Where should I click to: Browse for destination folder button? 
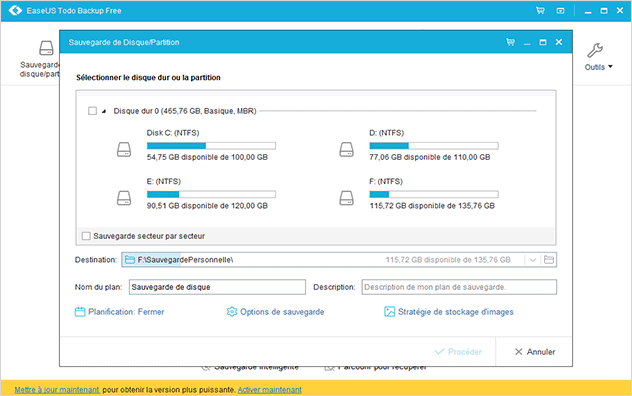pos(549,260)
